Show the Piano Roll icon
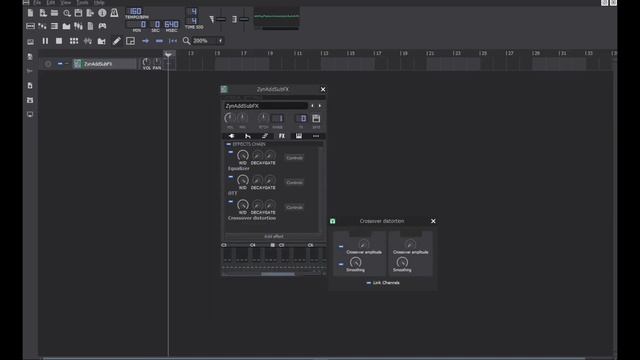 54,26
